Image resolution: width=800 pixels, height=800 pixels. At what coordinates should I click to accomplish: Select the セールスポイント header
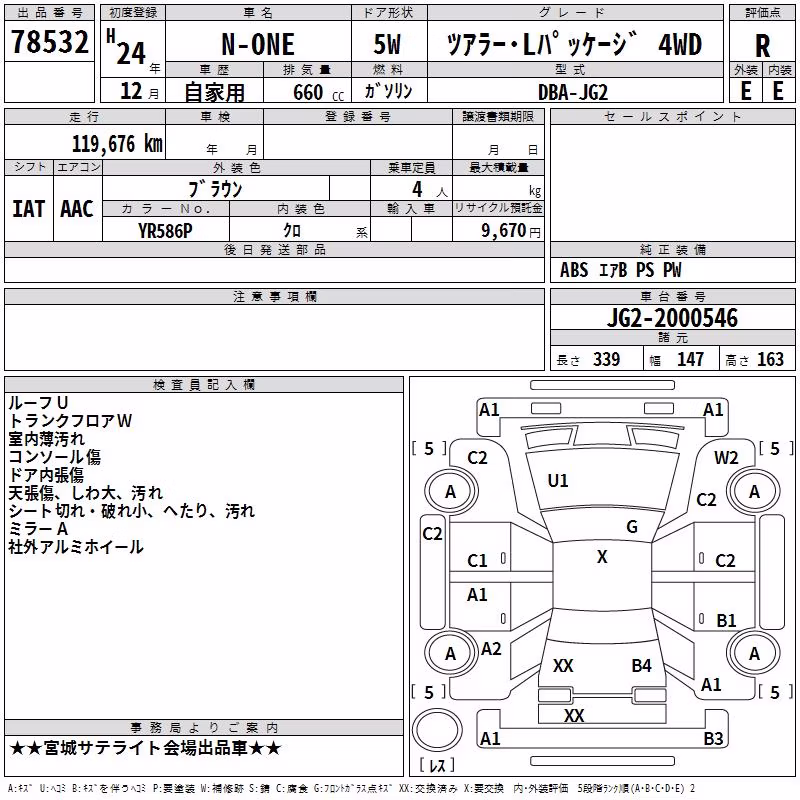tap(672, 116)
